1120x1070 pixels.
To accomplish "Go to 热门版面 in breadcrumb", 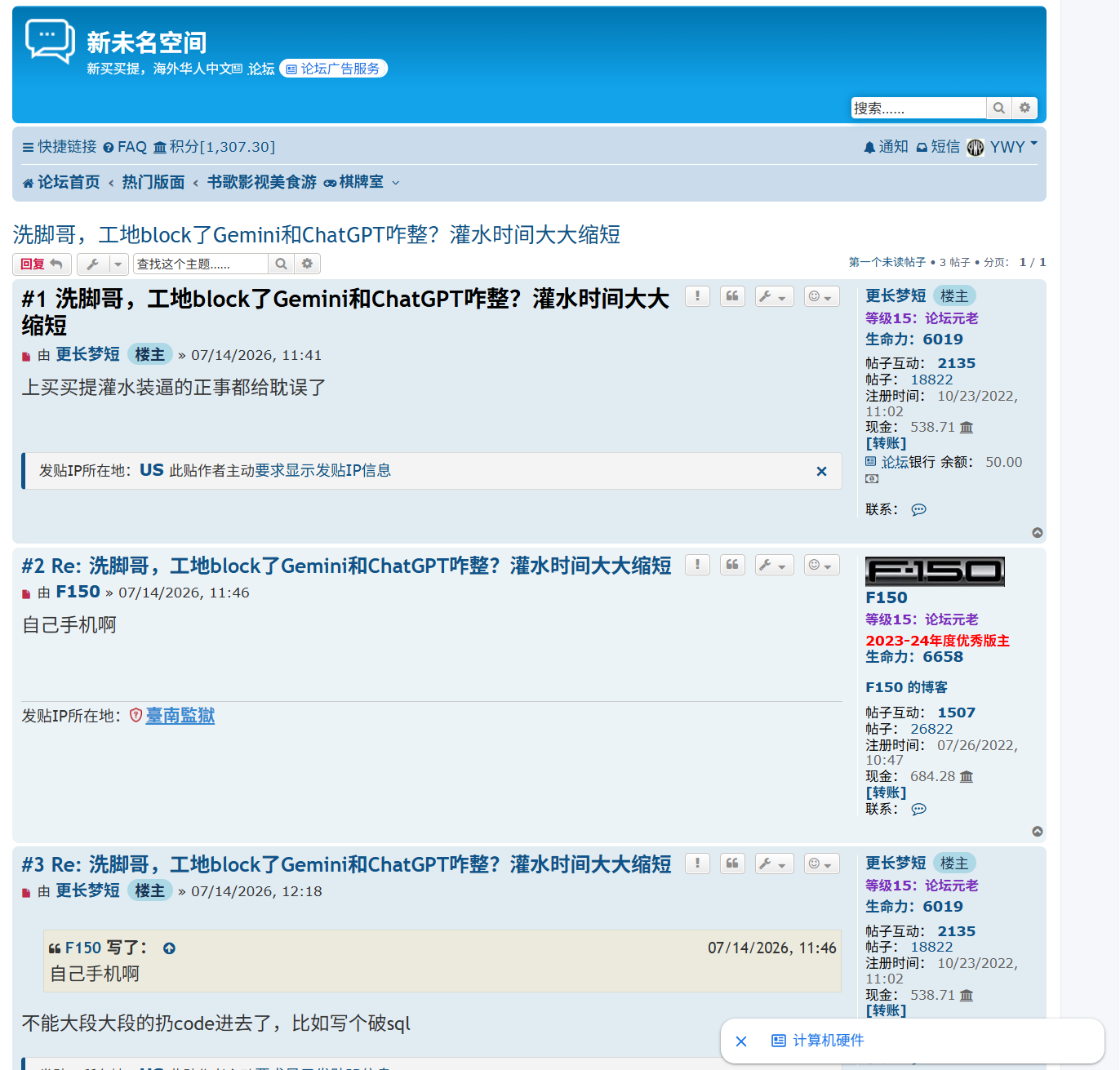I will 153,182.
